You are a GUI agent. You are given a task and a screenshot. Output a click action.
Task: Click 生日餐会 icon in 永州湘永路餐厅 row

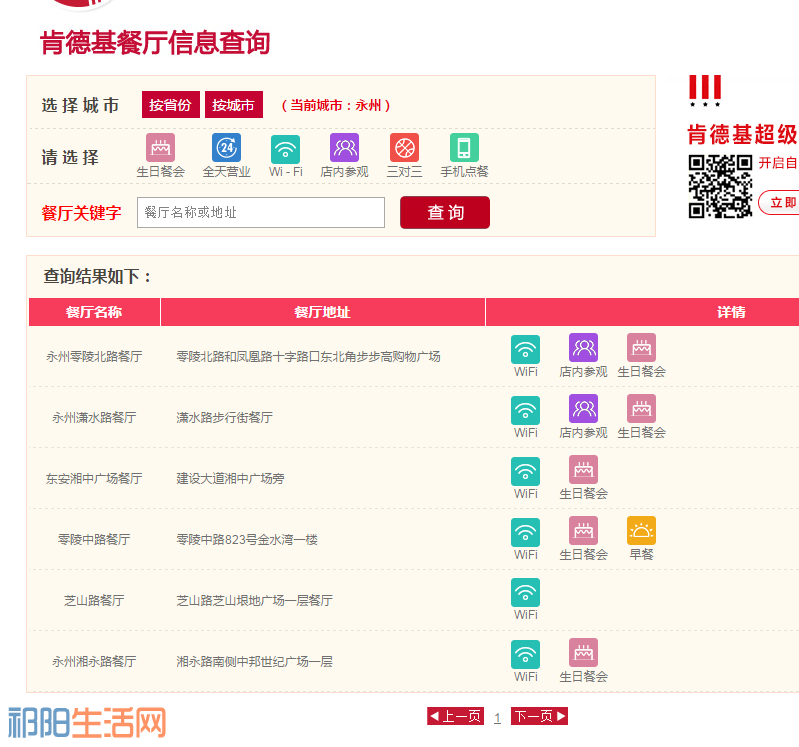(583, 653)
